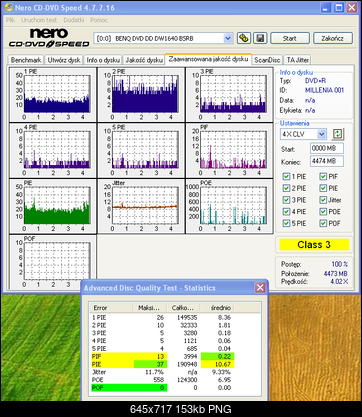Image resolution: width=362 pixels, height=417 pixels.
Task: Click the Nero app icon in title bar
Action: point(8,7)
